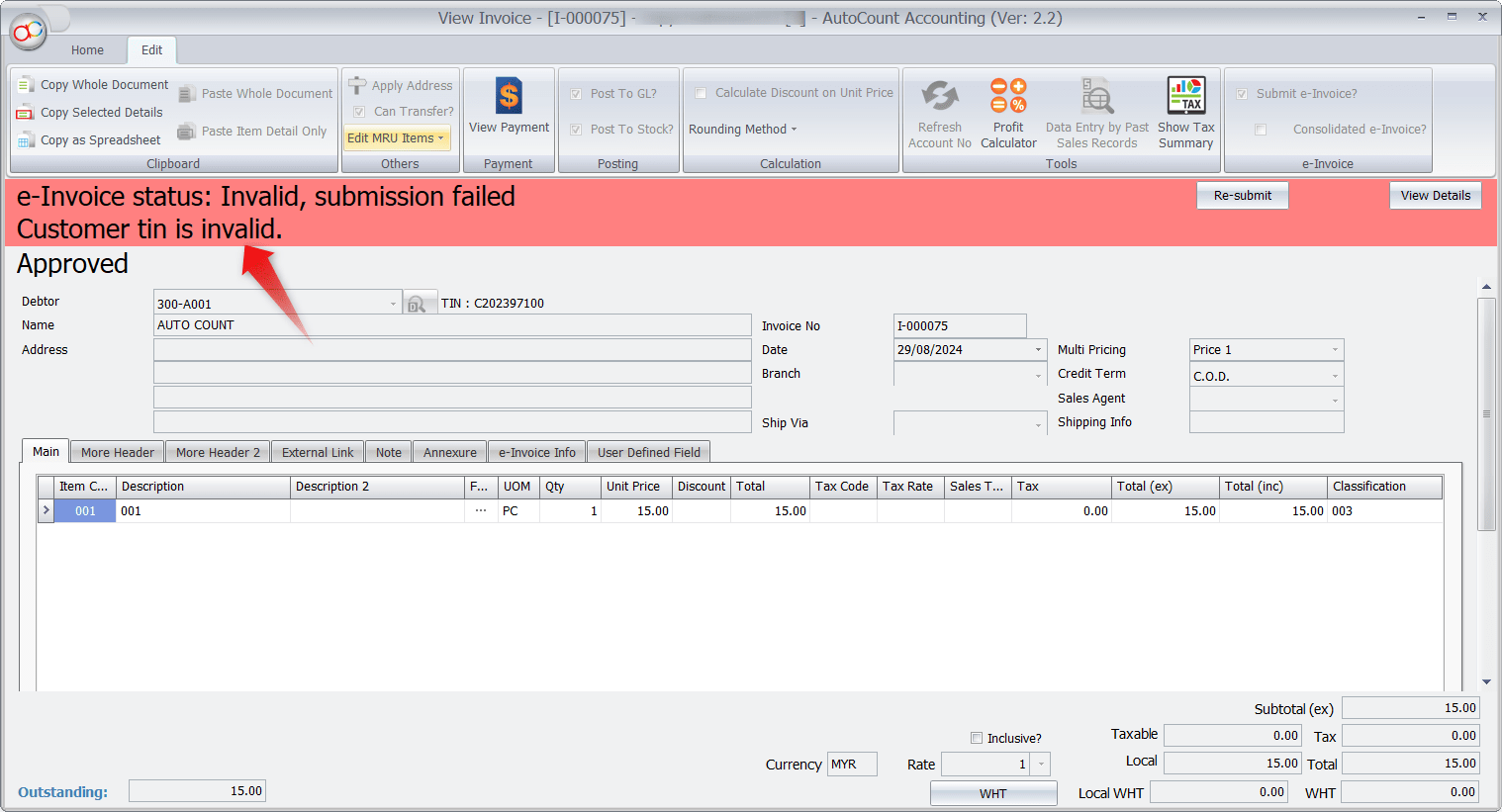Open Edit MRU Items dropdown

point(398,138)
